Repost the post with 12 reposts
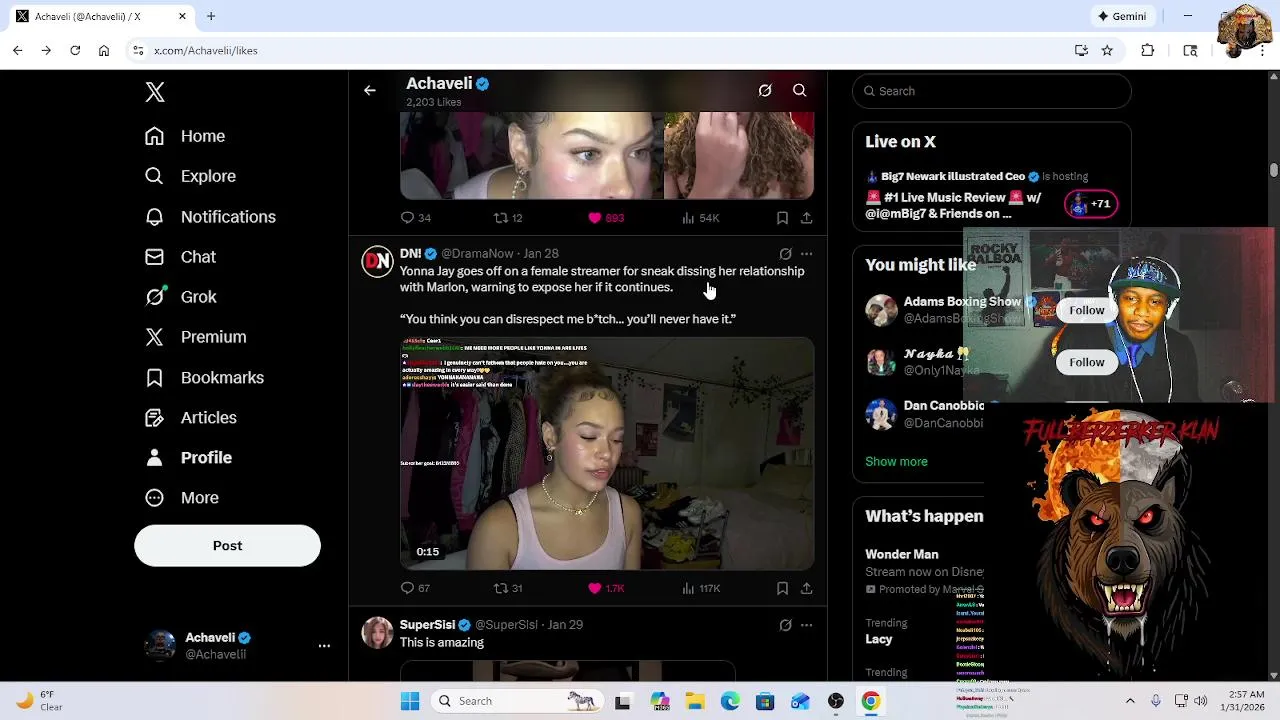The width and height of the screenshot is (1280, 720). click(x=508, y=218)
